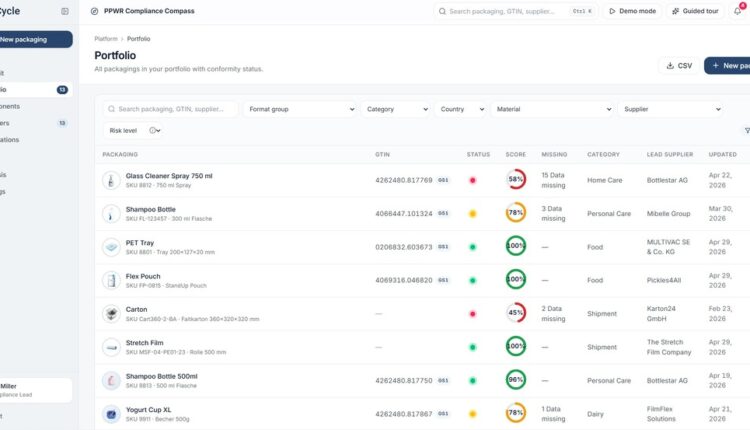Enable Demo mode

coord(632,11)
